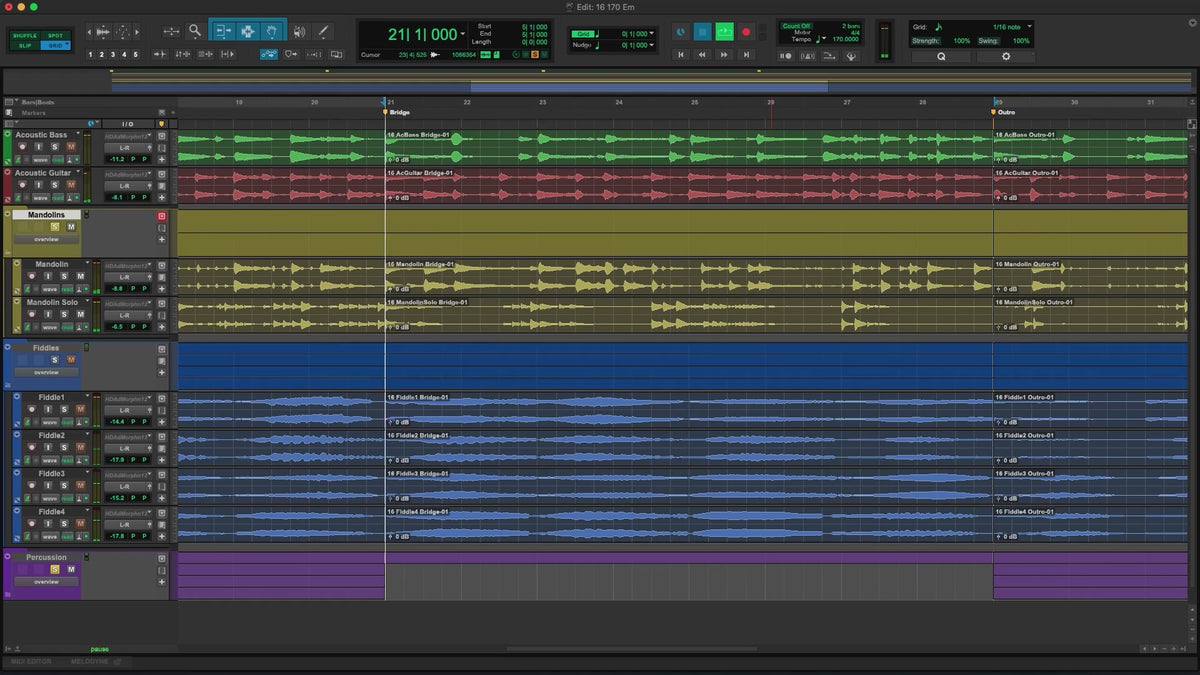Screen dimensions: 1200x675
Task: Enable Spot edit mode
Action: click(56, 35)
